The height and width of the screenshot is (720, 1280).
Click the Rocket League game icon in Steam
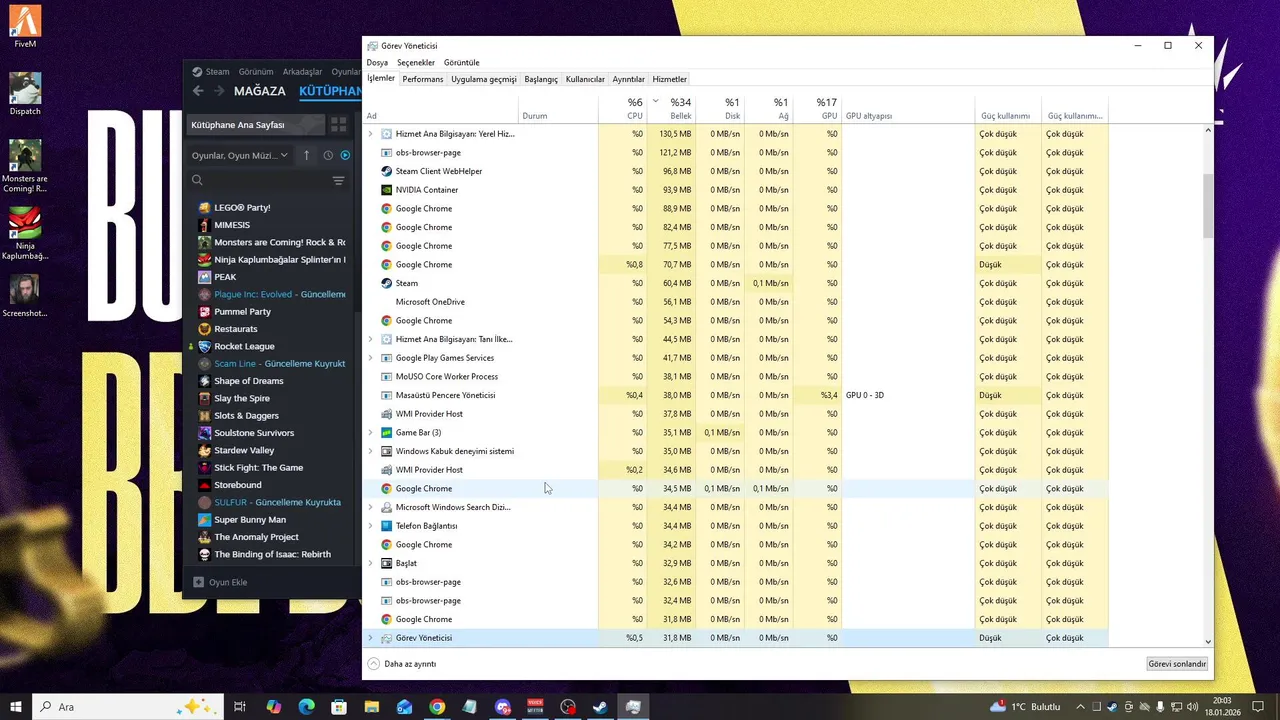205,346
